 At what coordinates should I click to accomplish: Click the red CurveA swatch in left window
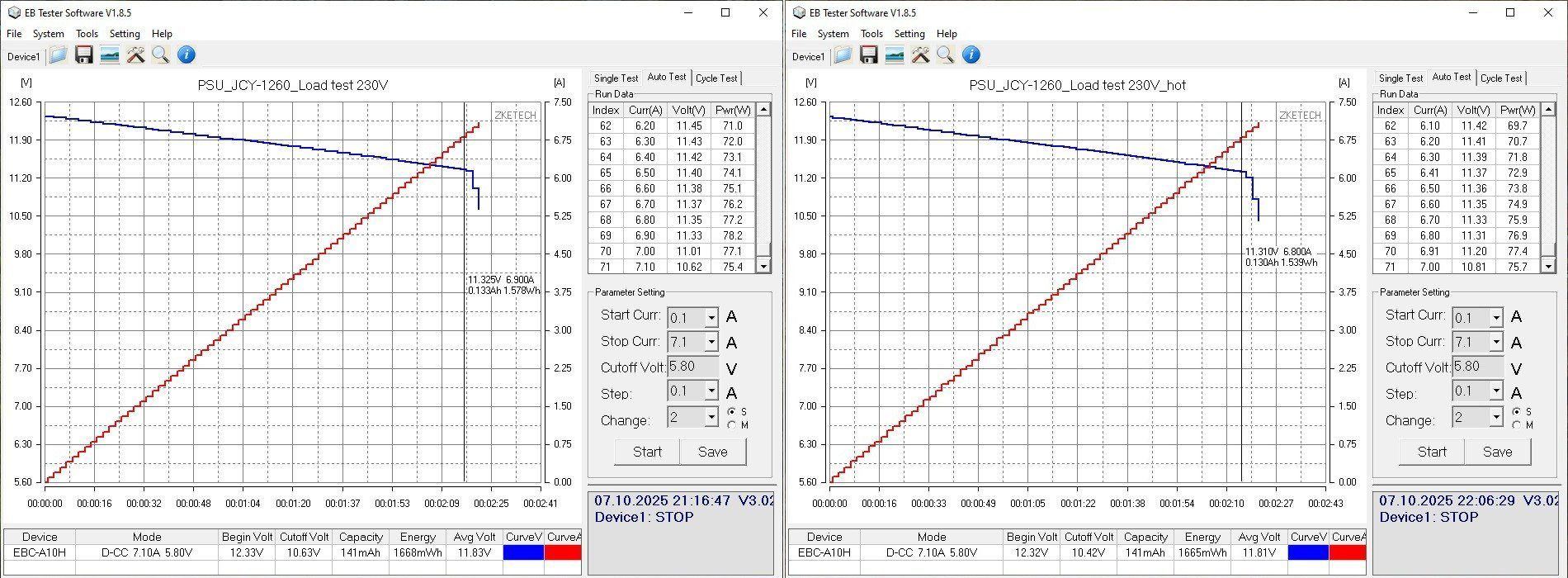tap(563, 552)
